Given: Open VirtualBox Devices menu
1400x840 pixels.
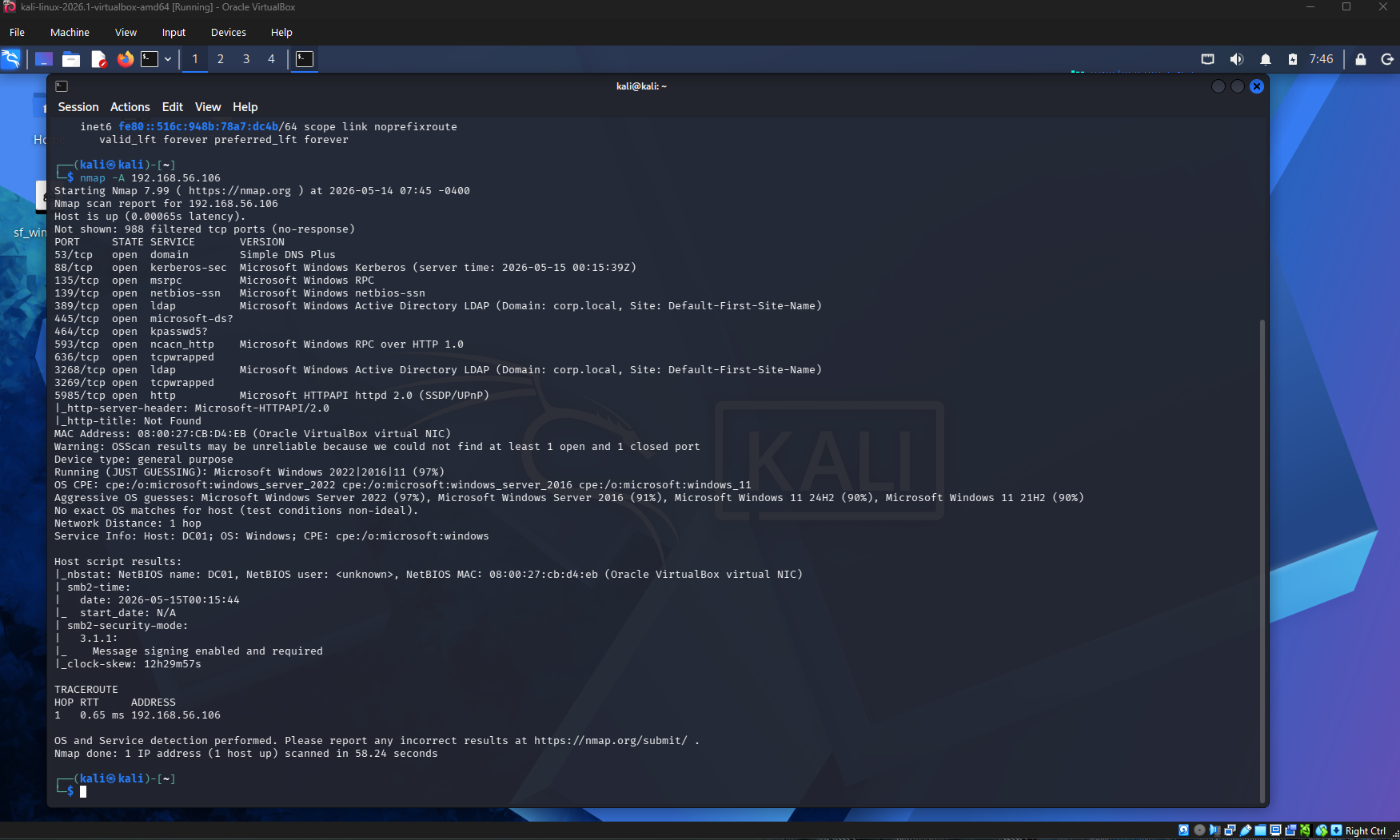Looking at the screenshot, I should click(x=229, y=33).
